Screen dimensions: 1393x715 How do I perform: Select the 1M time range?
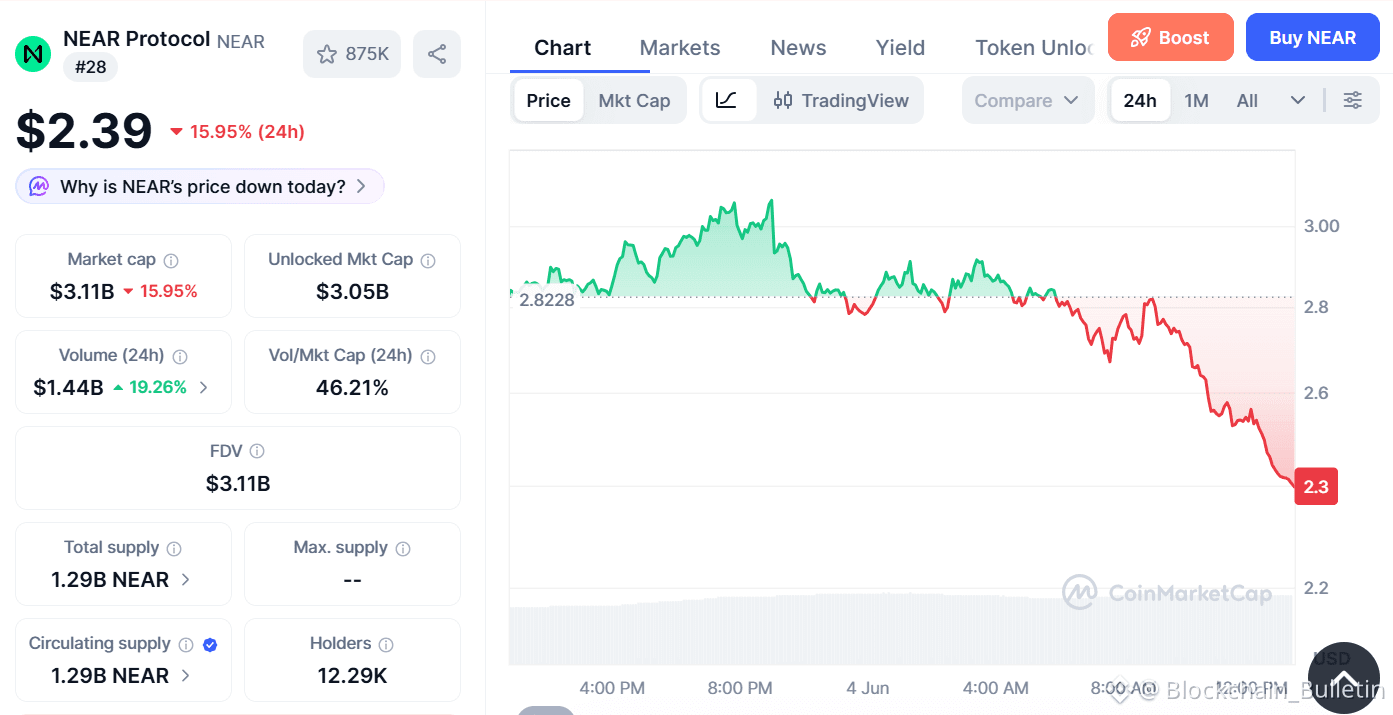1196,100
